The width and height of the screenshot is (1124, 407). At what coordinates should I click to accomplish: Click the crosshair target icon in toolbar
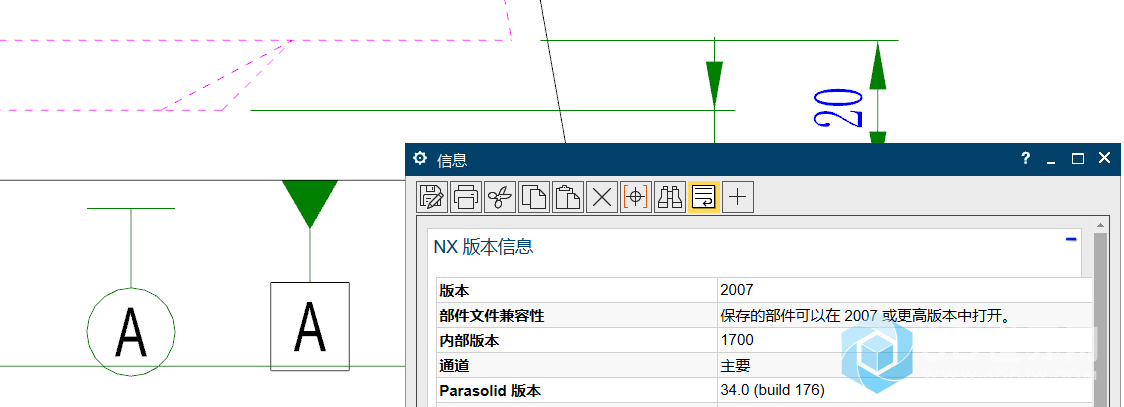pyautogui.click(x=636, y=196)
